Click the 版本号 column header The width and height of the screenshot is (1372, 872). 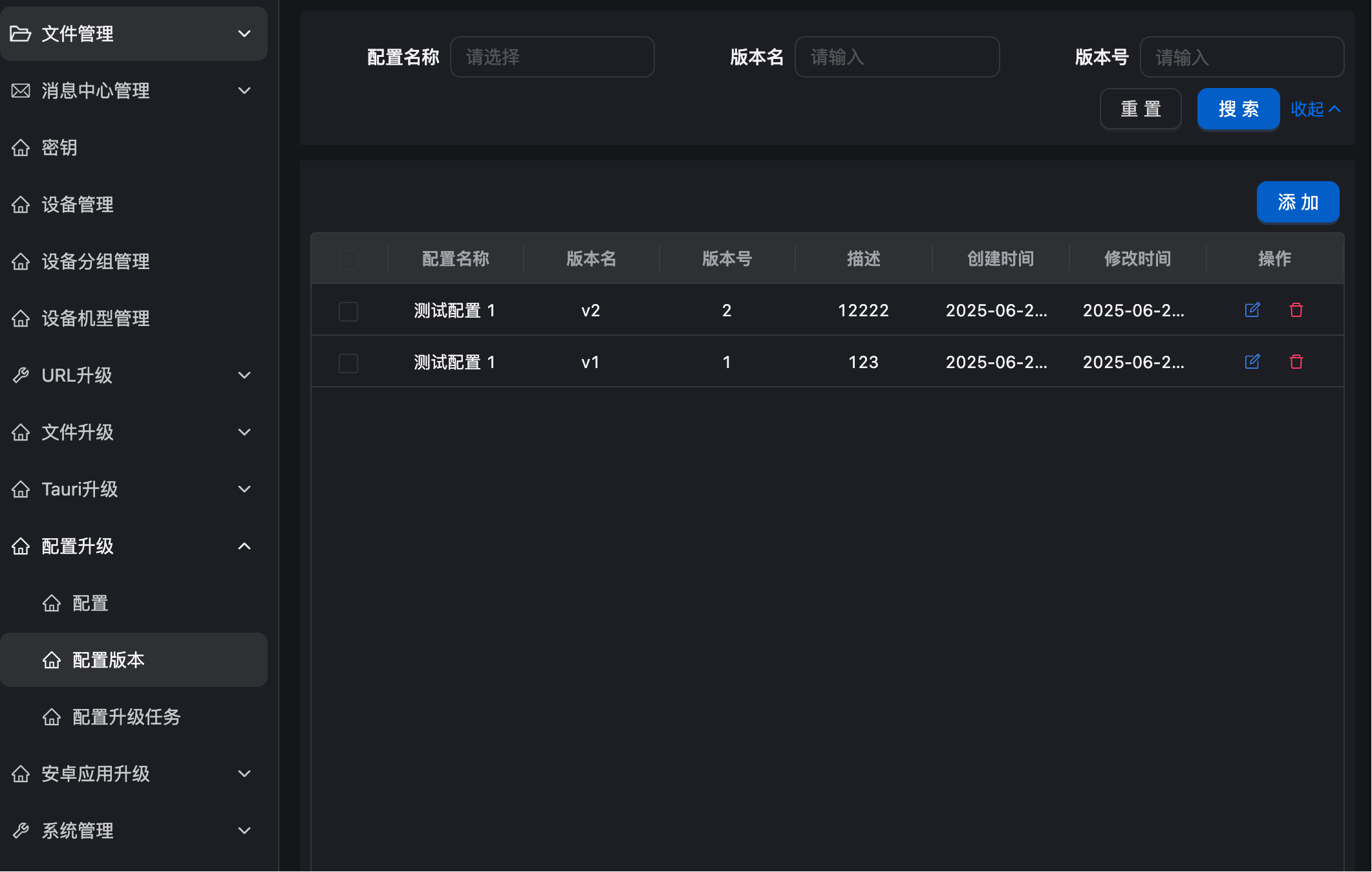coord(727,259)
